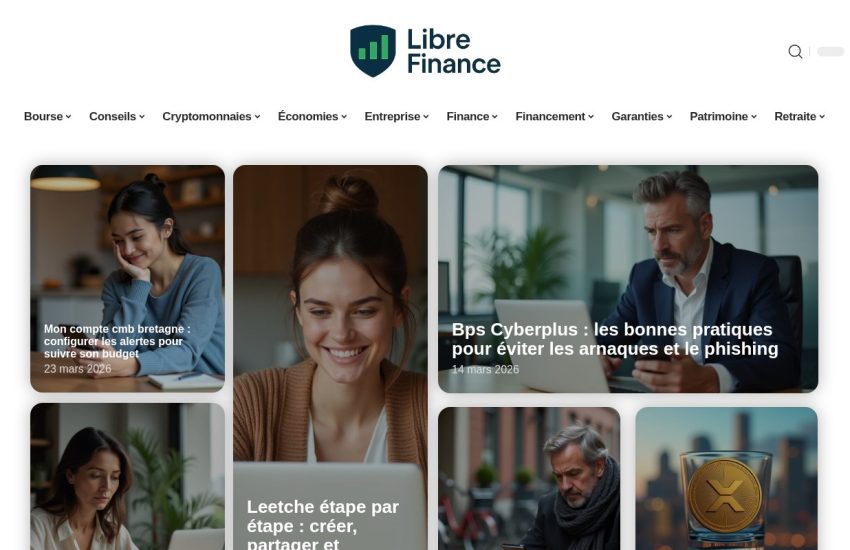Open thumbnail of woman in white blouse

click(127, 476)
